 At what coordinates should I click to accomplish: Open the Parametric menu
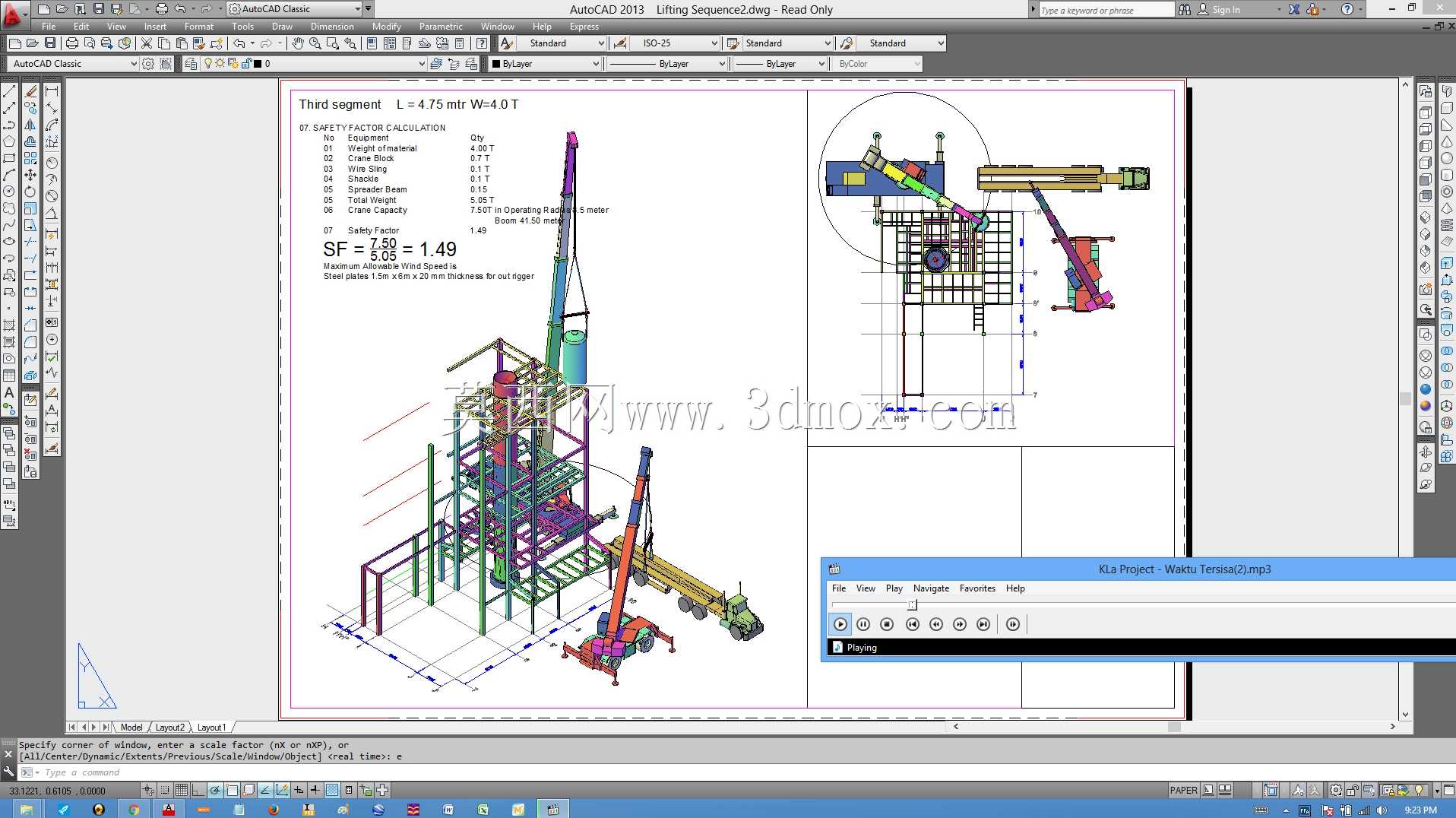[x=441, y=27]
